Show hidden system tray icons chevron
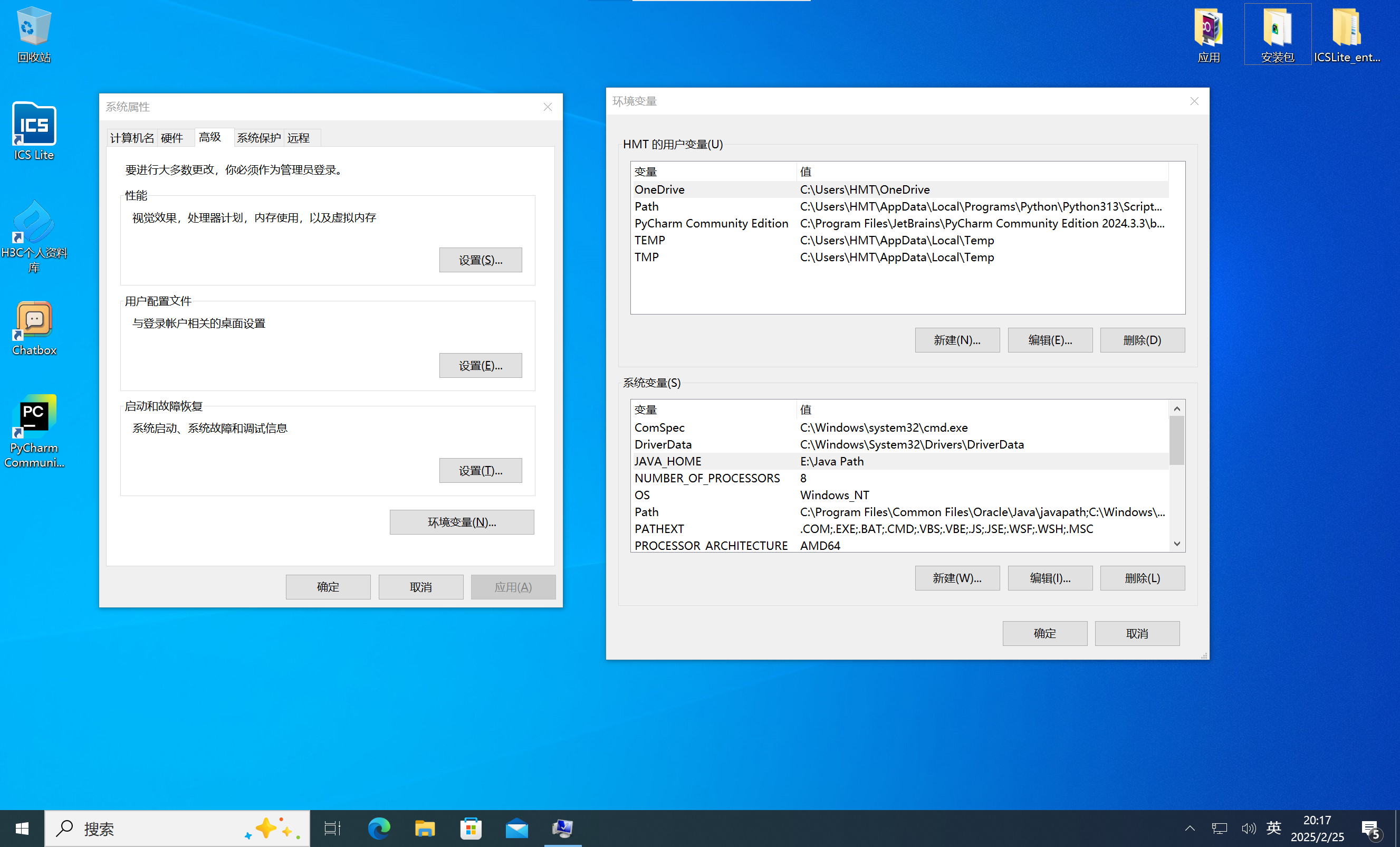The width and height of the screenshot is (1400, 847). pyautogui.click(x=1190, y=828)
